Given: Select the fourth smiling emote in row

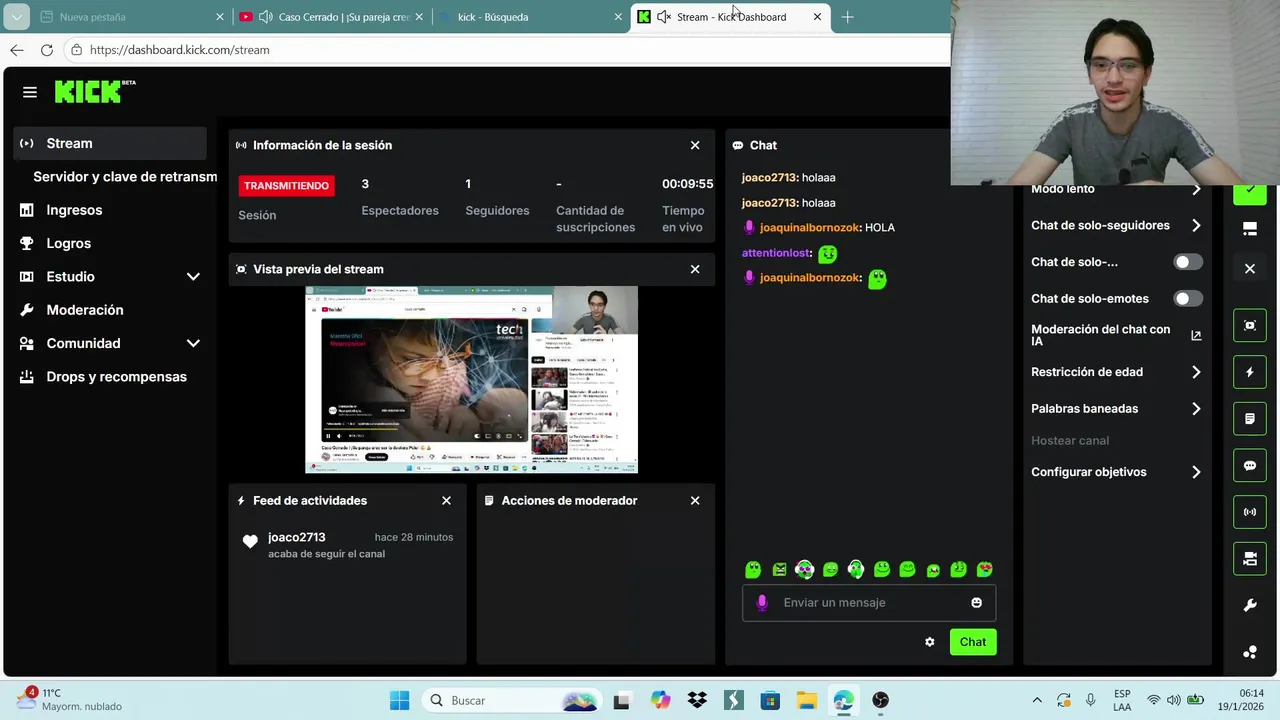Looking at the screenshot, I should click(x=830, y=569).
